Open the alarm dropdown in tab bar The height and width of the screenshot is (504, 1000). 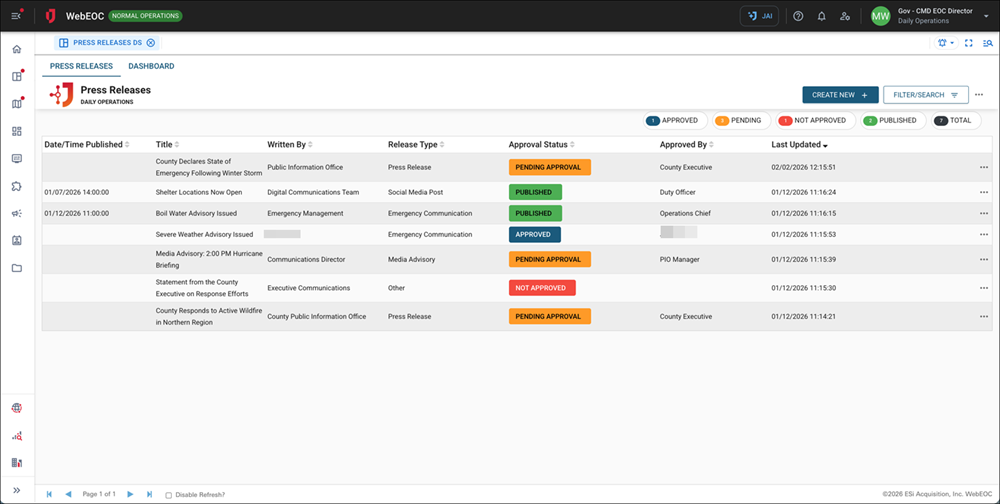[945, 43]
